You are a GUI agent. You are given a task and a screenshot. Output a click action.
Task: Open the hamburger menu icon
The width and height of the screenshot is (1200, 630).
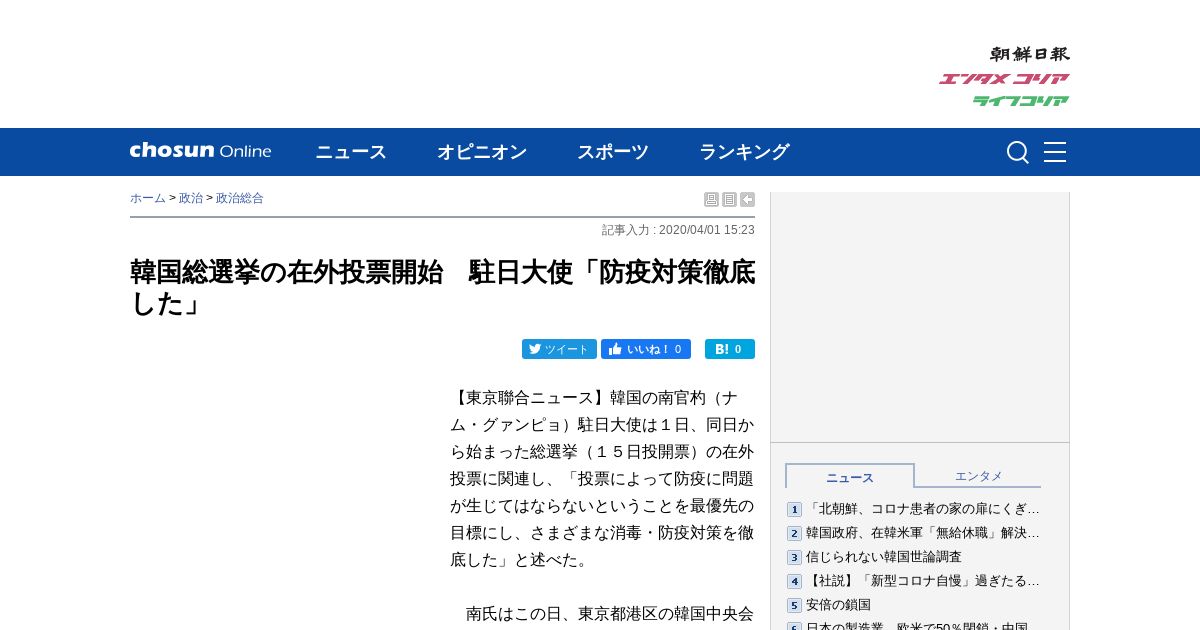(1055, 152)
